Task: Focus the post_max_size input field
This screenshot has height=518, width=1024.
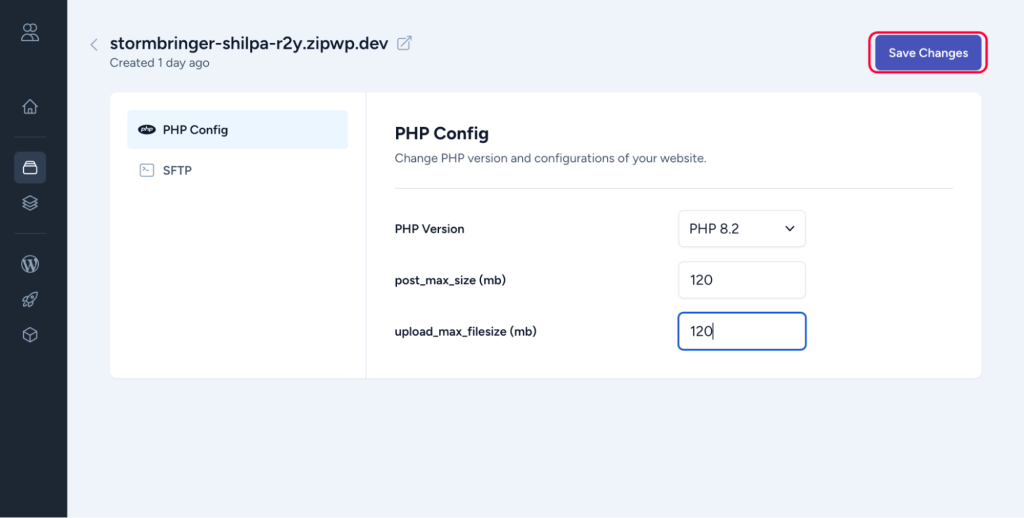Action: click(x=741, y=280)
